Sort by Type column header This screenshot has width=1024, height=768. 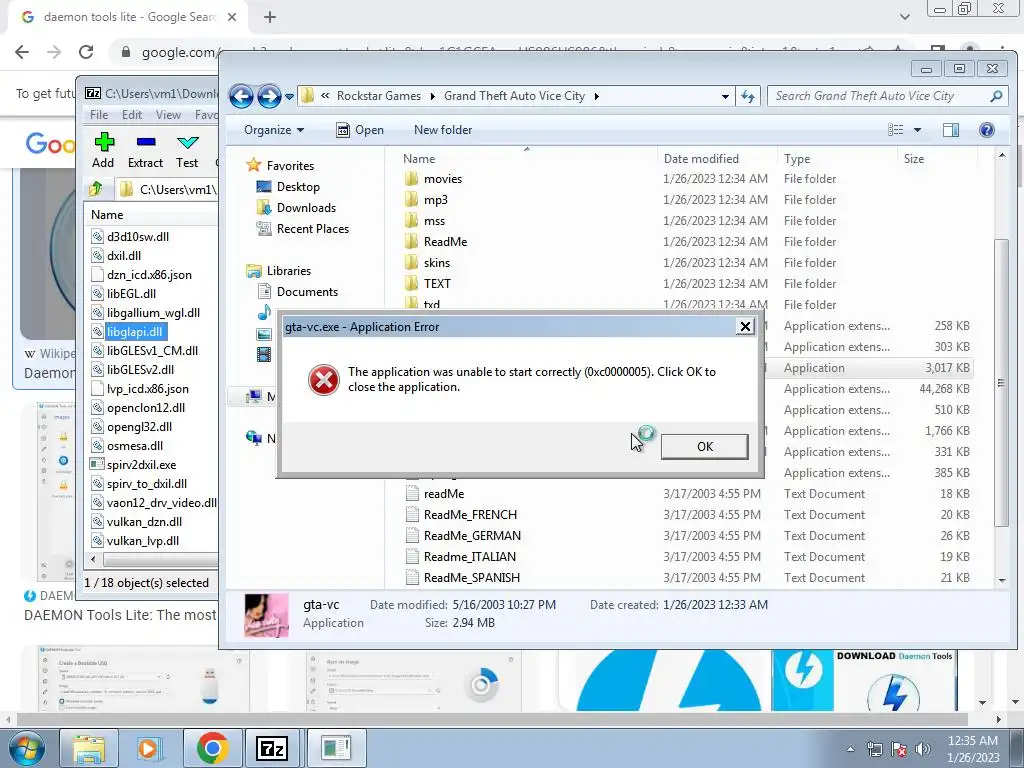click(797, 159)
